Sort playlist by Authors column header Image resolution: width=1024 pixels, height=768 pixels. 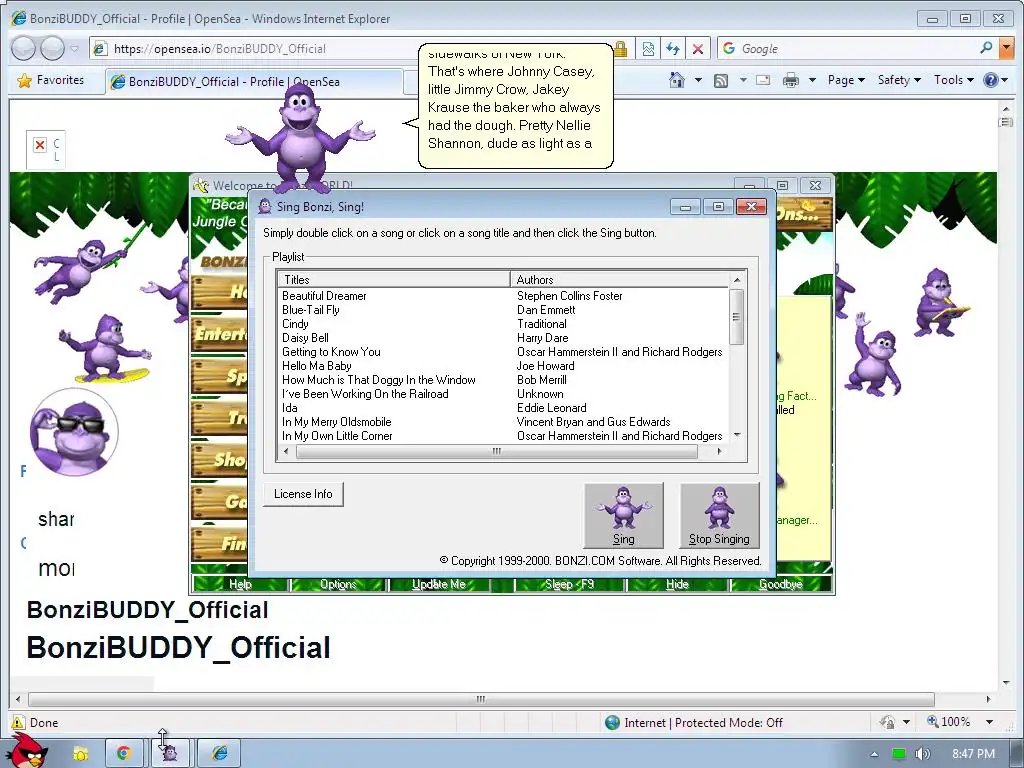pyautogui.click(x=620, y=280)
